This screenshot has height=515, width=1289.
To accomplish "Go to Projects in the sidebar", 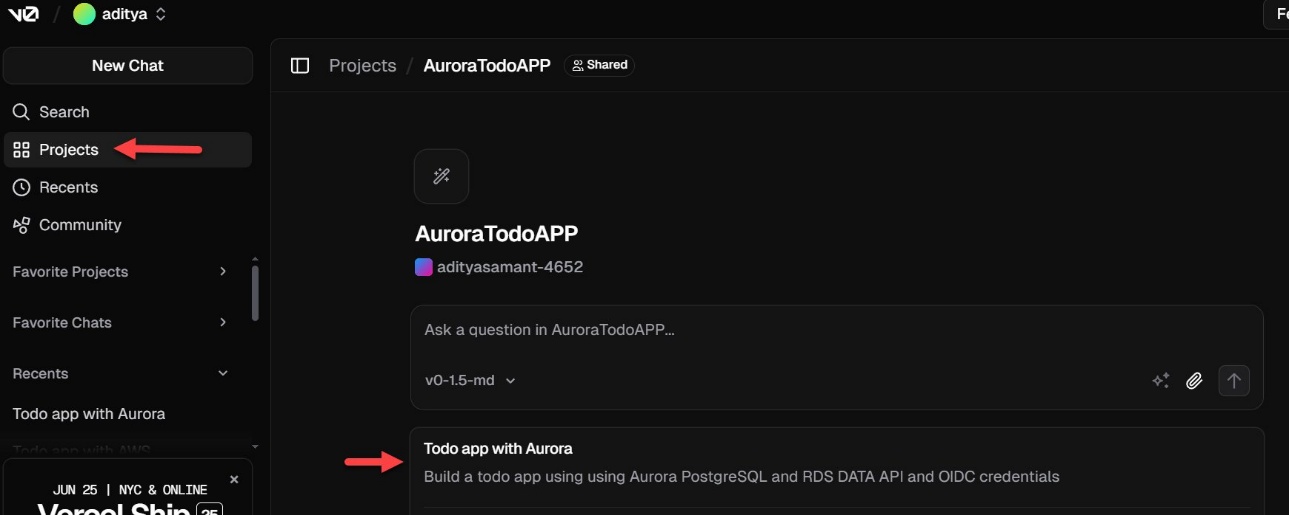I will pos(128,150).
